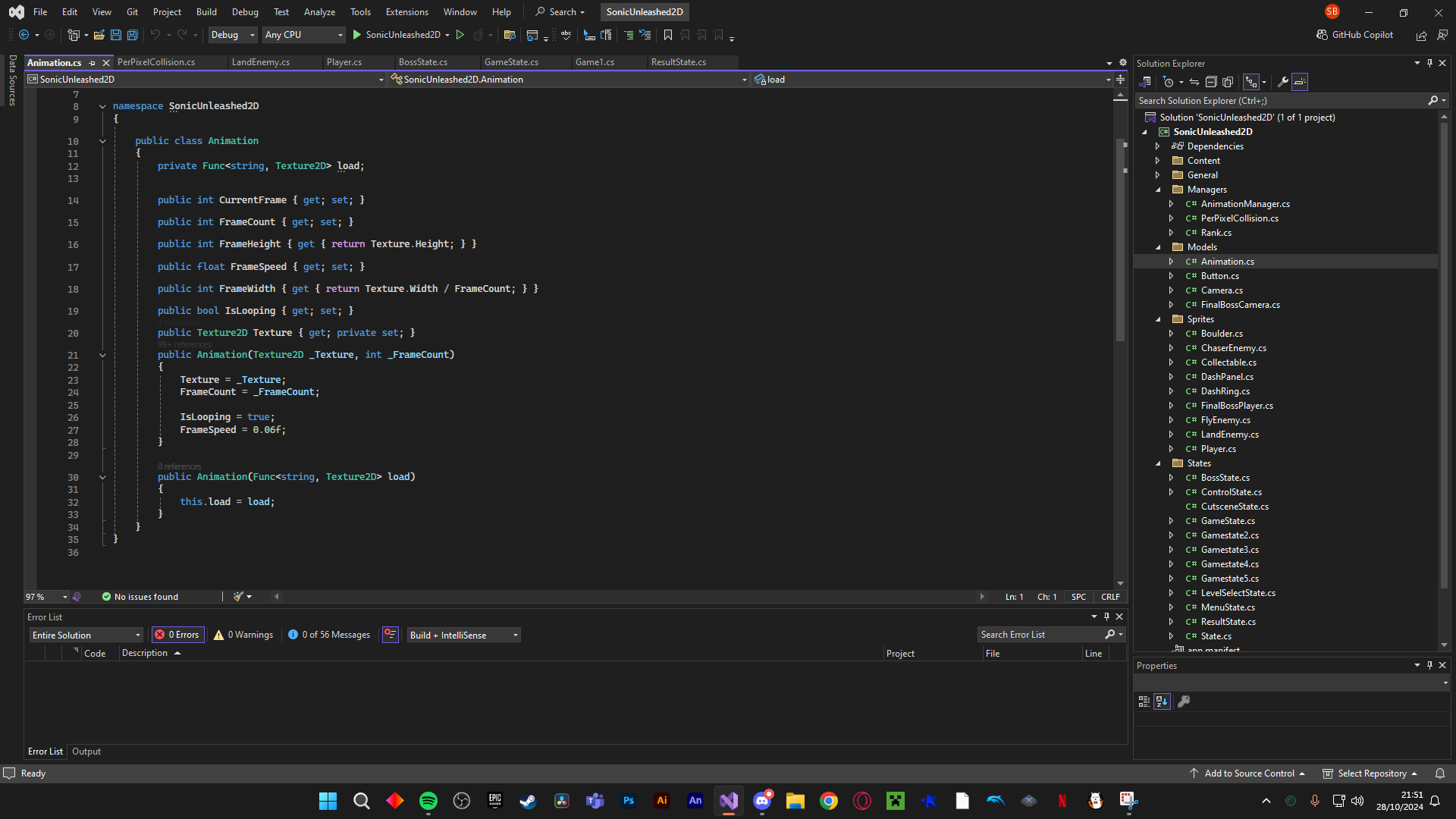The image size is (1456, 819).
Task: Click Sync with Active Document icon
Action: [x=1194, y=82]
